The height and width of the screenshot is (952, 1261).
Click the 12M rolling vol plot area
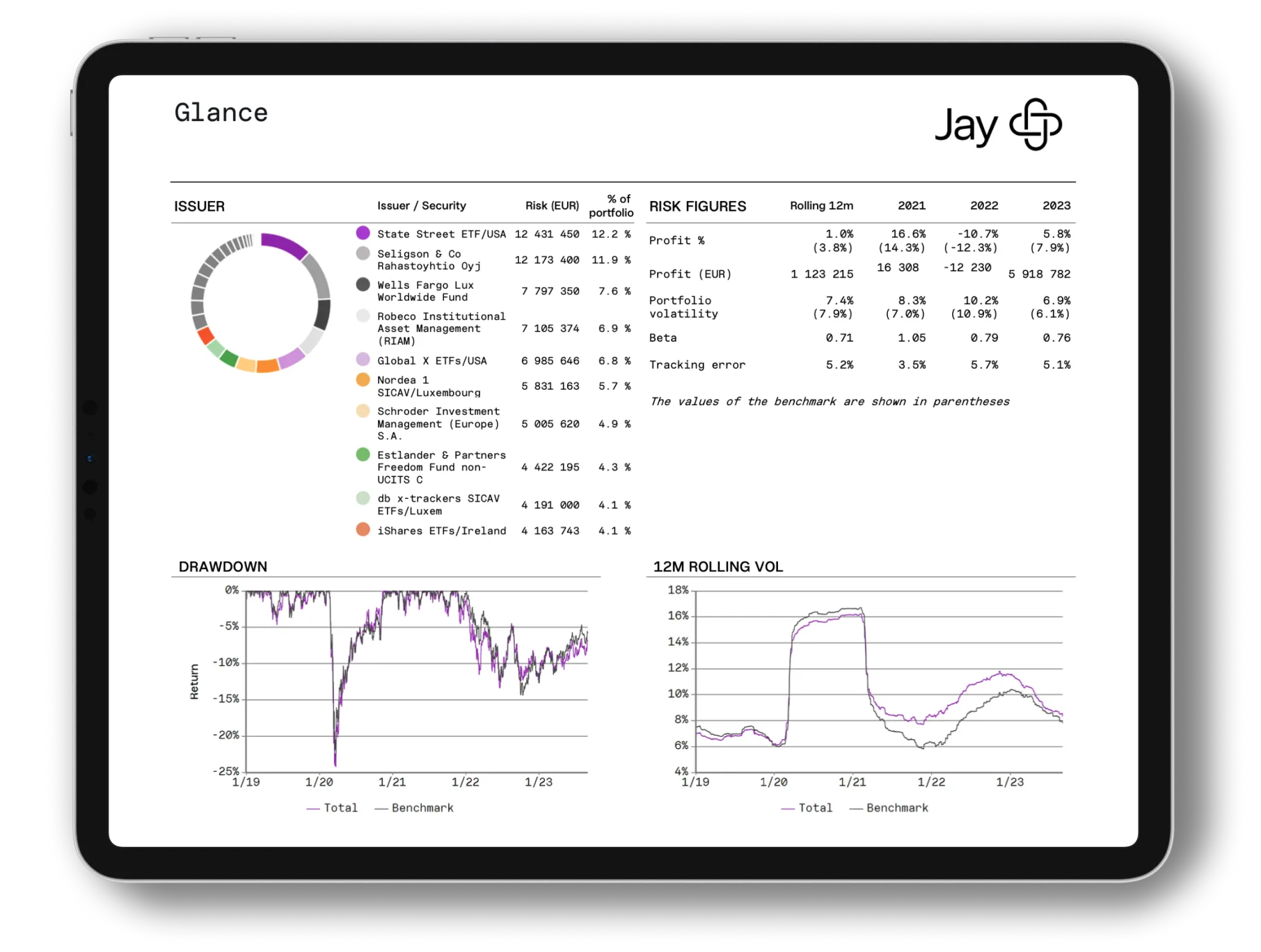(x=879, y=681)
